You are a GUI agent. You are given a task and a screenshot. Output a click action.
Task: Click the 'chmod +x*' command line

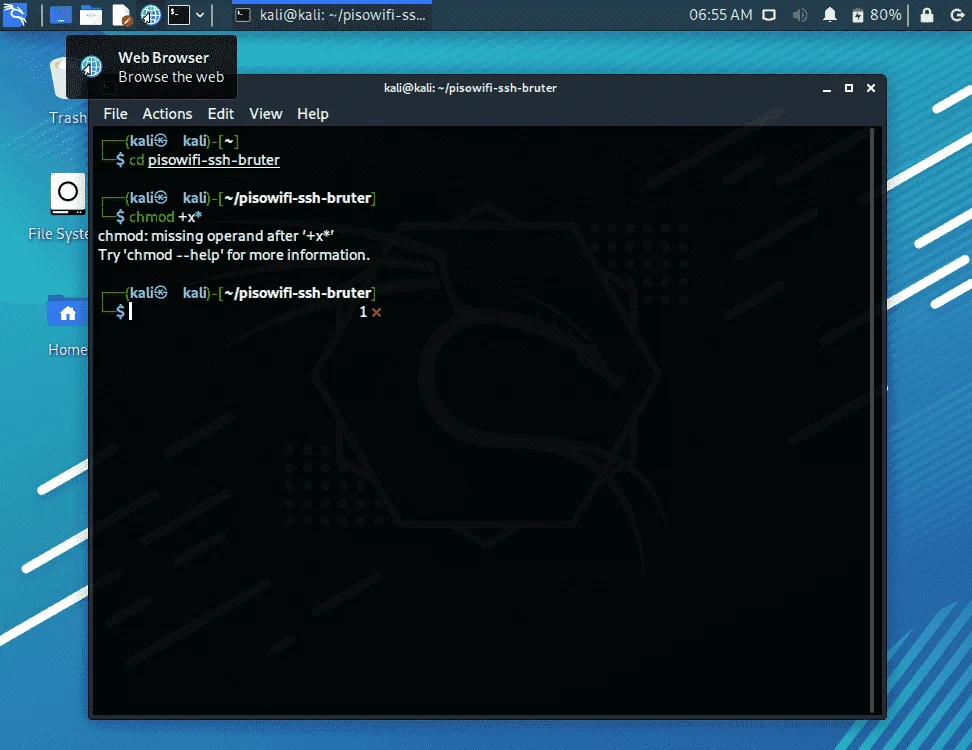[x=166, y=217]
